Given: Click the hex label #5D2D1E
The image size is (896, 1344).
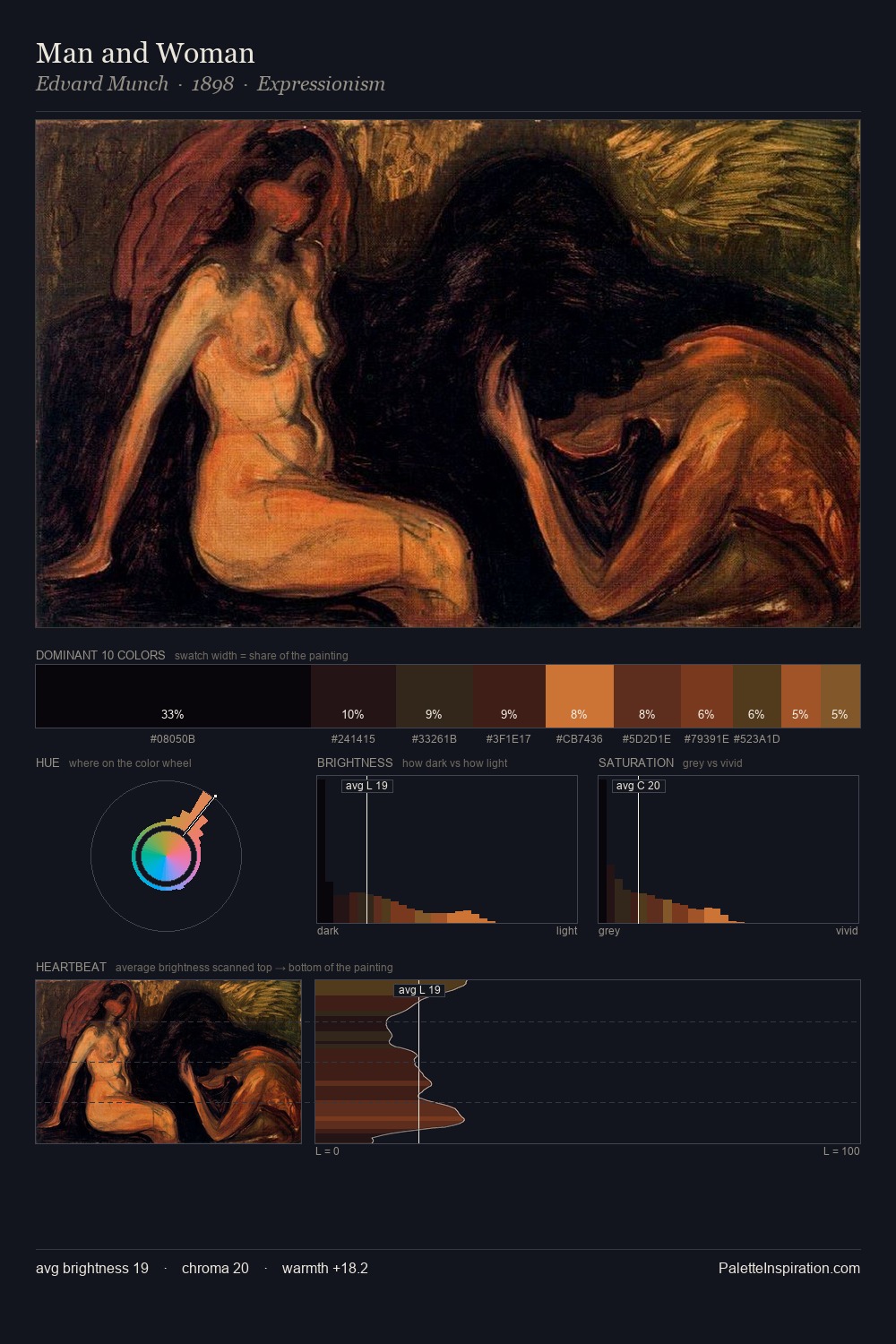Looking at the screenshot, I should [x=647, y=739].
